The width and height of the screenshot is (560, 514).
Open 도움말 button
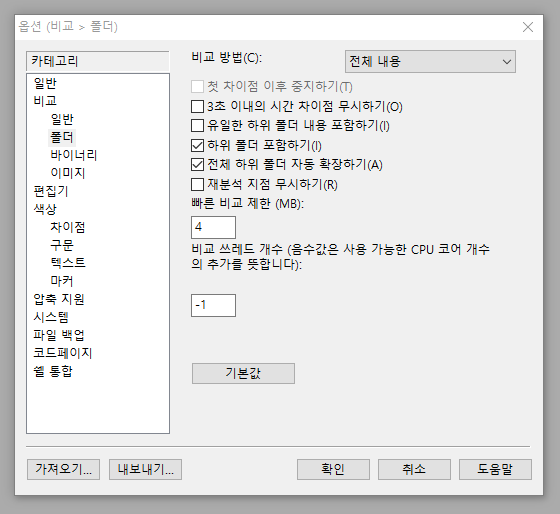pyautogui.click(x=495, y=469)
